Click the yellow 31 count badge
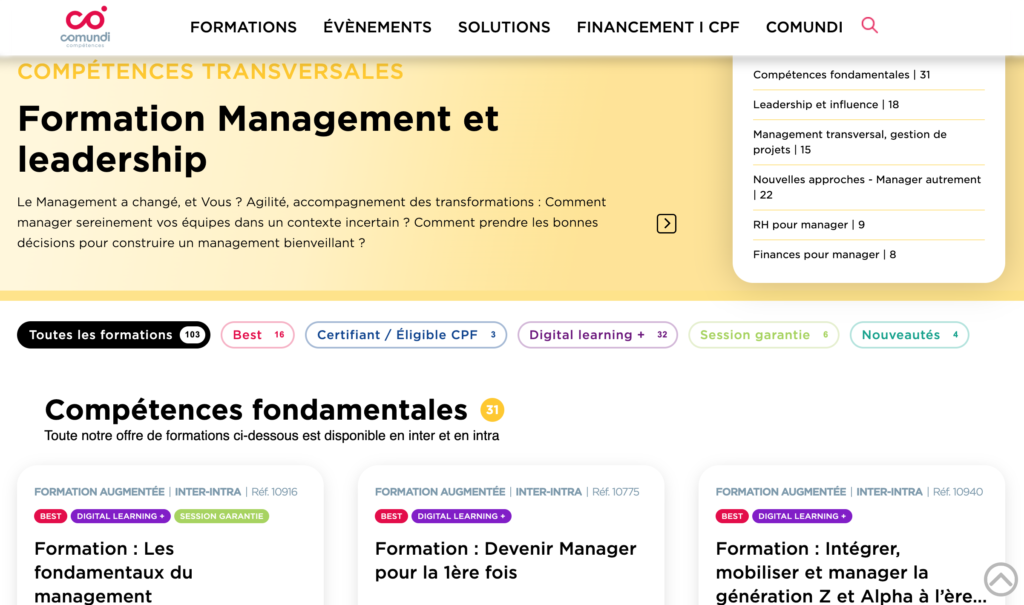Viewport: 1024px width, 605px height. pyautogui.click(x=491, y=410)
